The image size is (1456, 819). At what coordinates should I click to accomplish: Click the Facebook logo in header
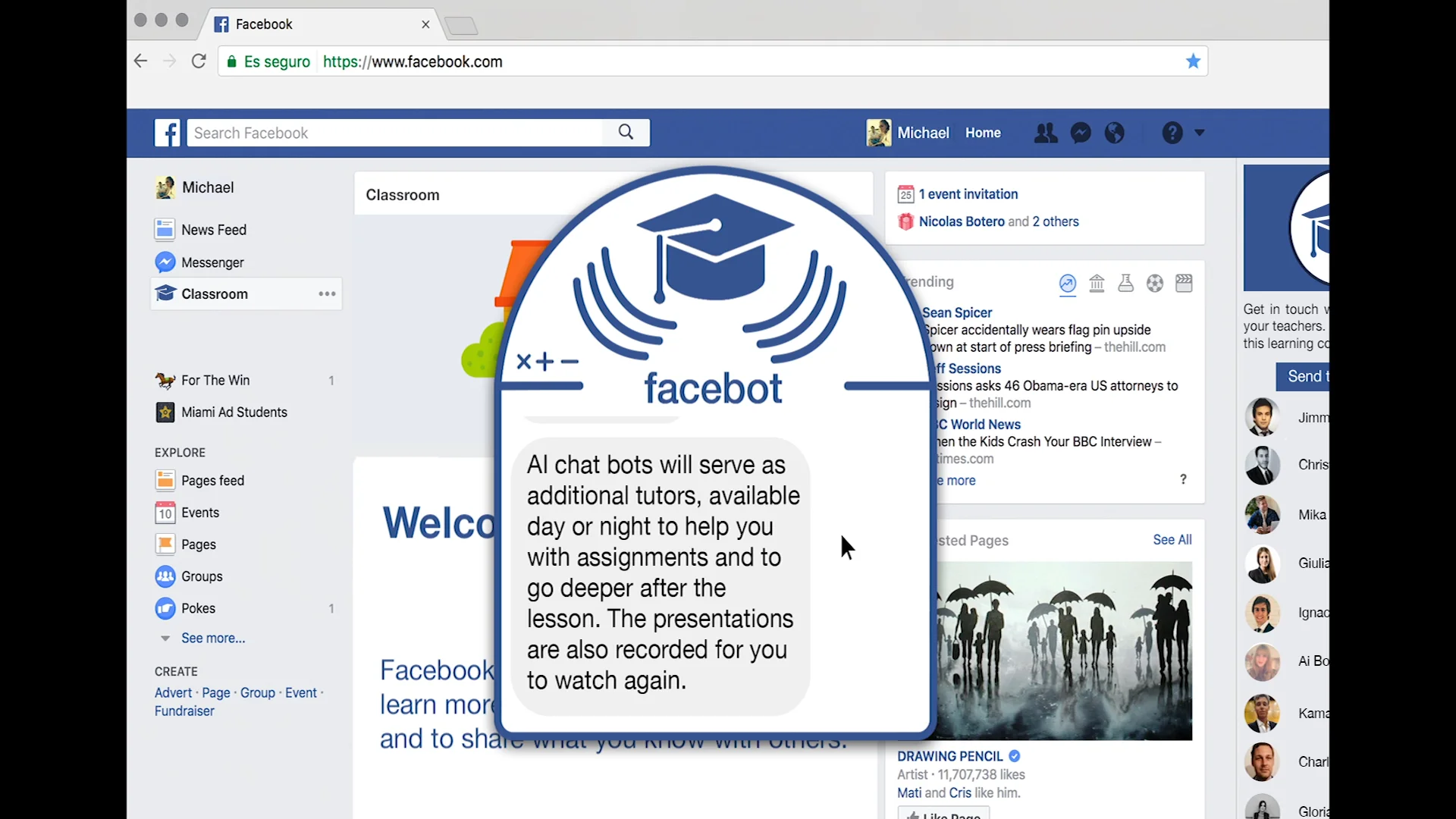click(x=168, y=133)
